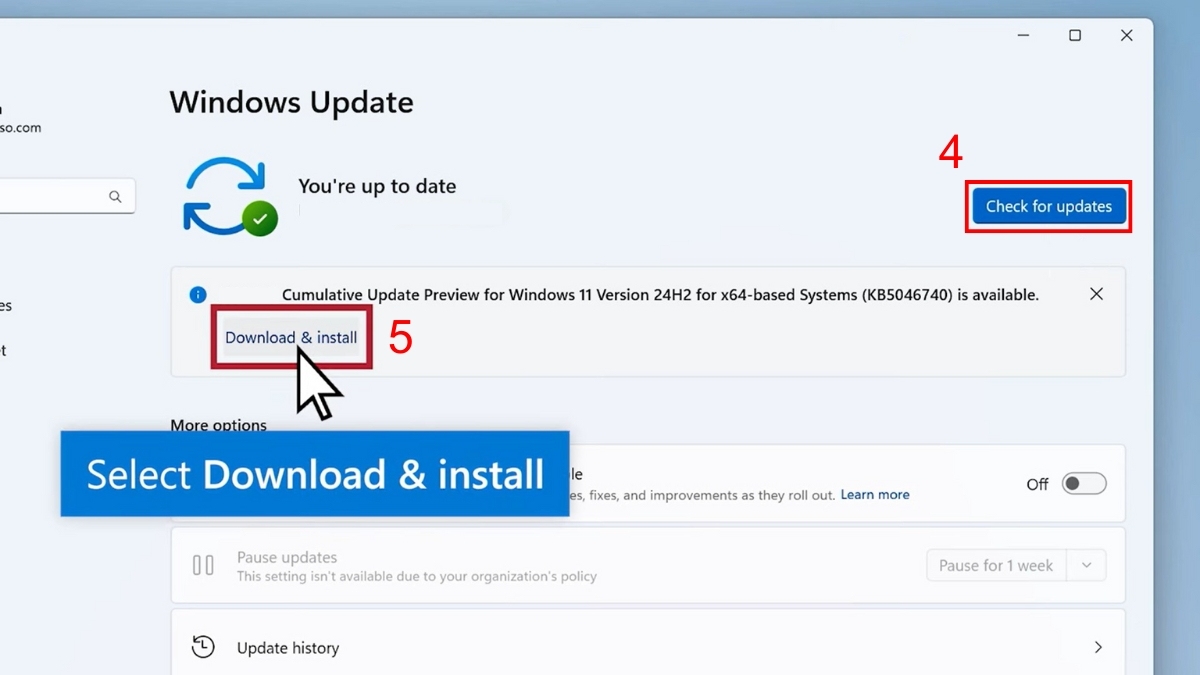1200x675 pixels.
Task: Select Download & install link
Action: pos(291,338)
